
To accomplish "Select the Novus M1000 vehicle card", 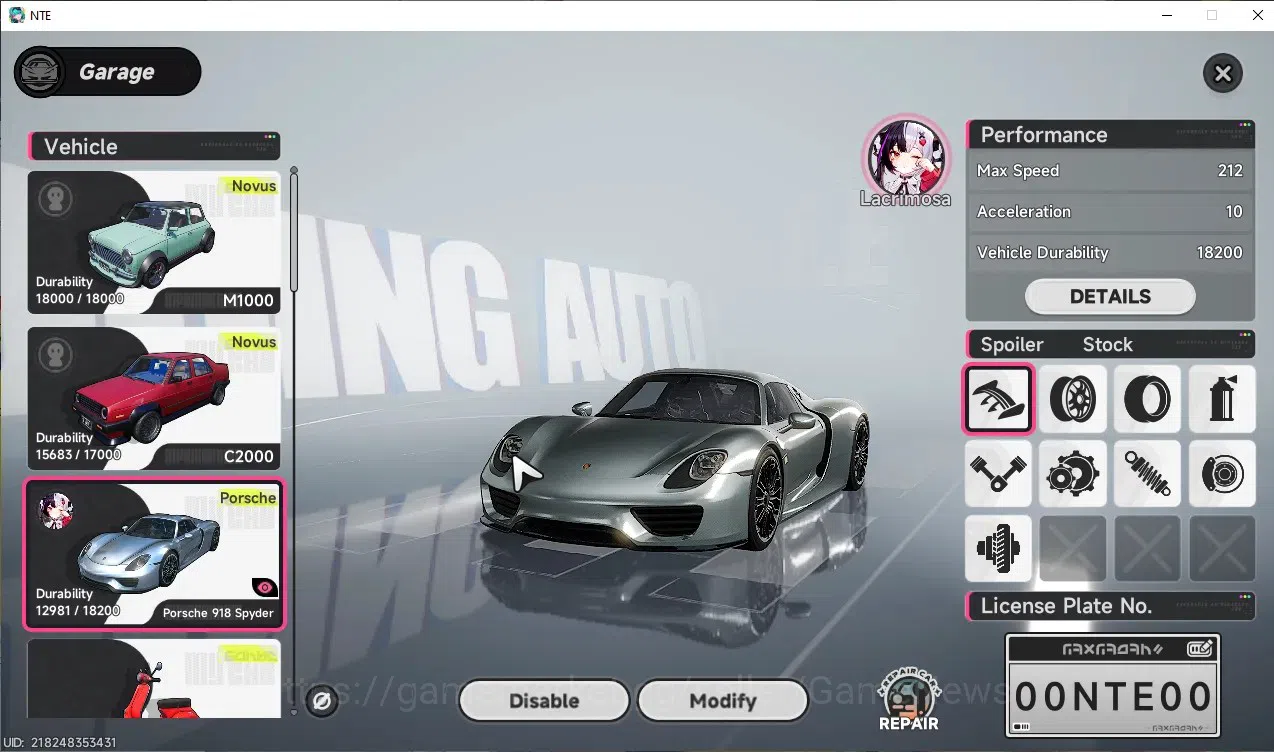I will click(x=153, y=243).
